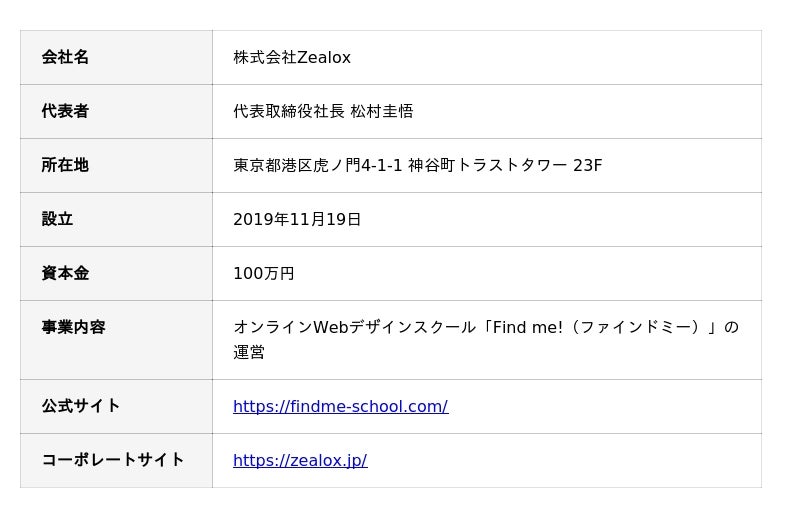Click the 東京都港区虎ノ門4-1-1 address text
800x518 pixels.
click(318, 165)
